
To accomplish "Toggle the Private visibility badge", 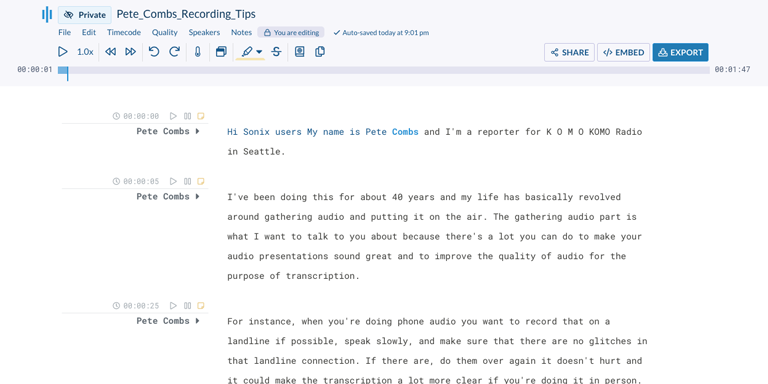I will pyautogui.click(x=85, y=15).
